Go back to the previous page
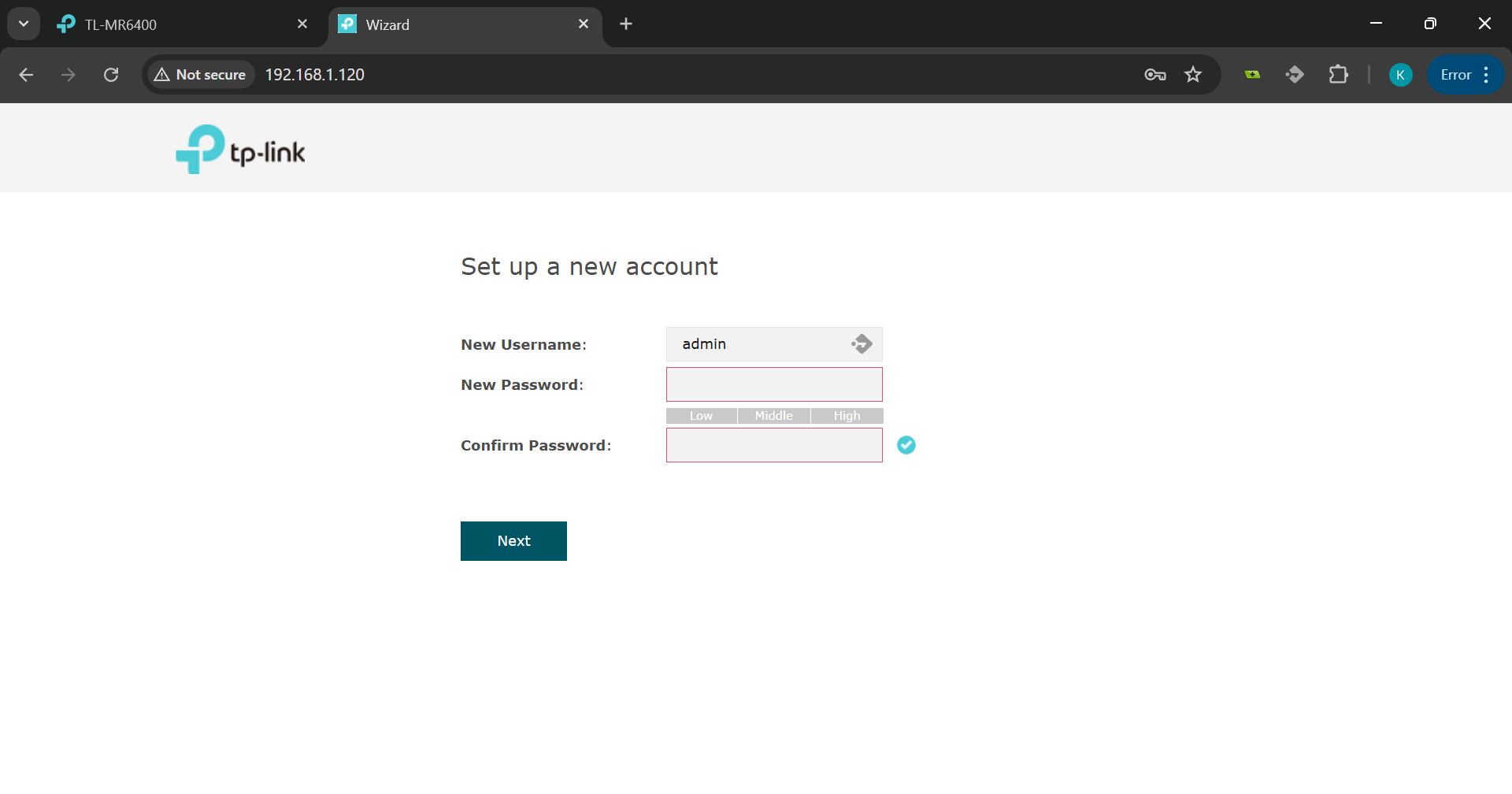This screenshot has height=794, width=1512. (26, 75)
